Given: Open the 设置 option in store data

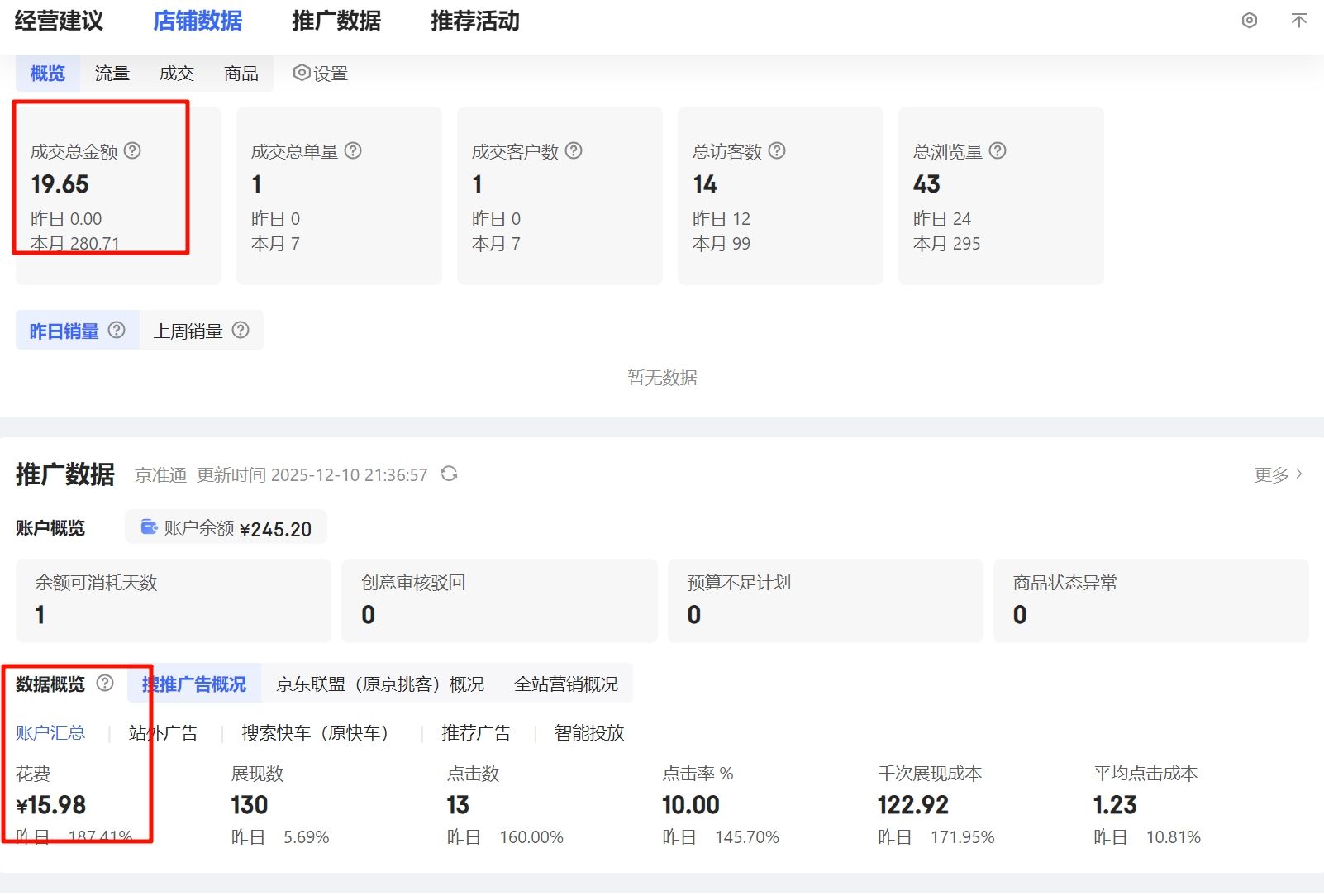Looking at the screenshot, I should tap(321, 74).
